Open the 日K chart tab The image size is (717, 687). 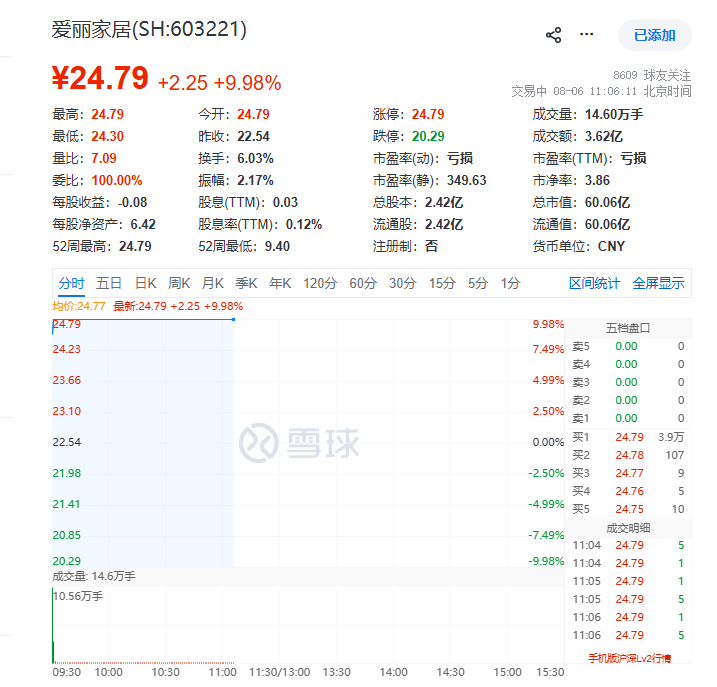coord(145,284)
